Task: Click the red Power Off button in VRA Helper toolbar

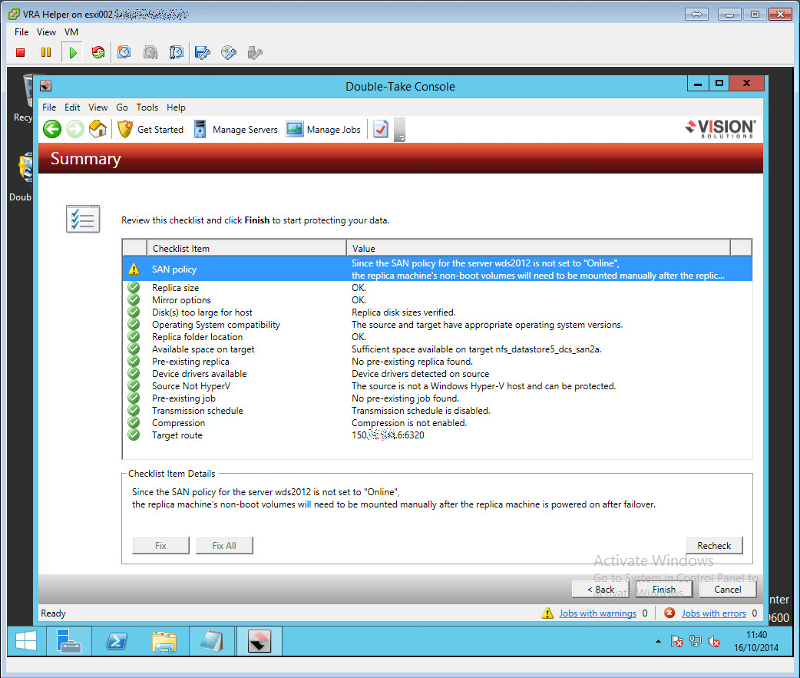Action: [x=20, y=53]
